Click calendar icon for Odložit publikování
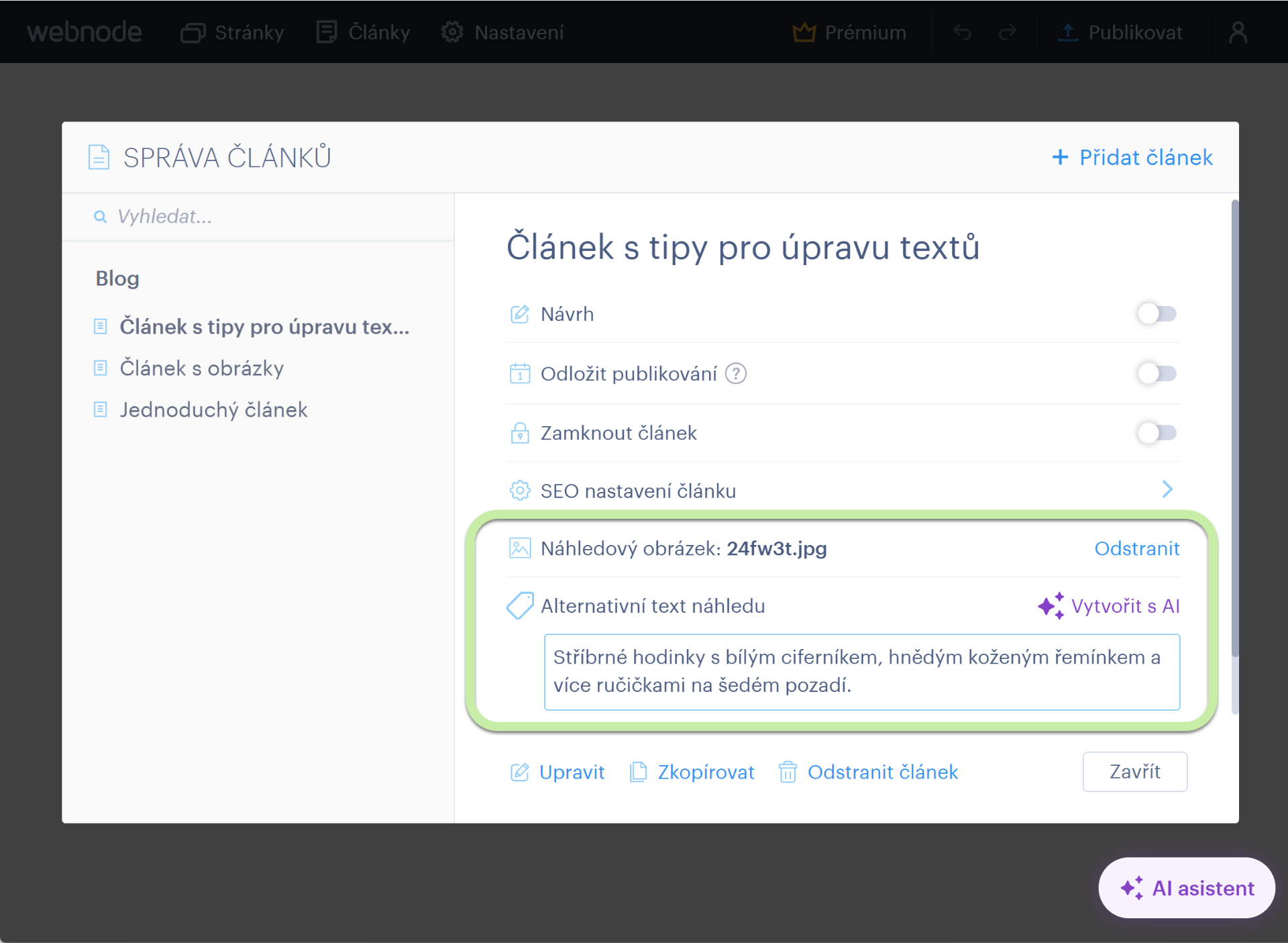 coord(520,373)
